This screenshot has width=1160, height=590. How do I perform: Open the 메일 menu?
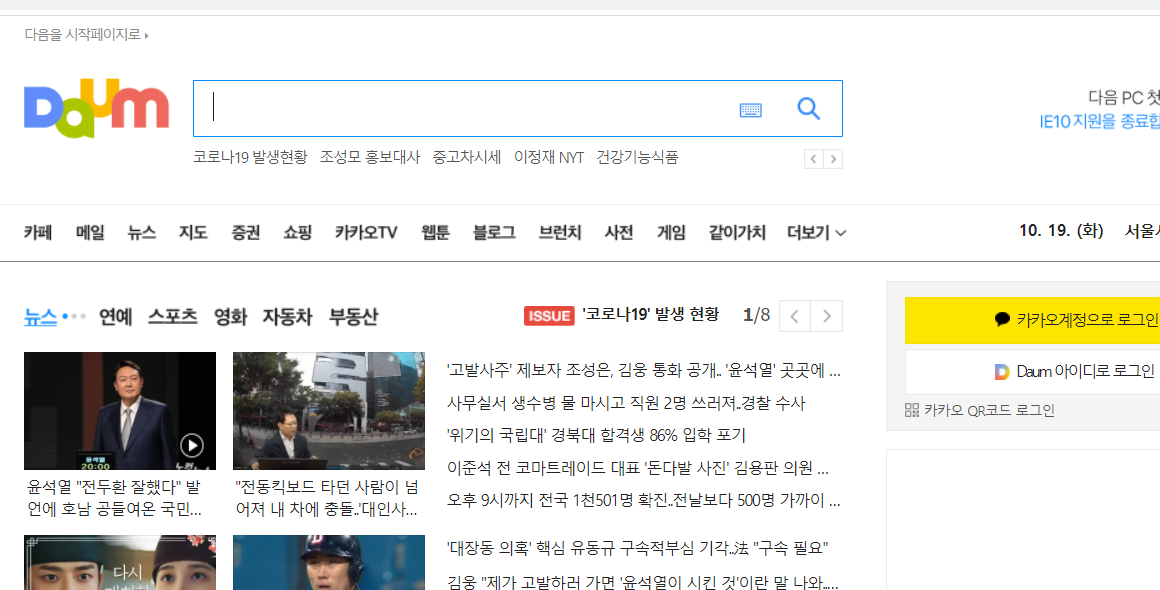point(90,232)
